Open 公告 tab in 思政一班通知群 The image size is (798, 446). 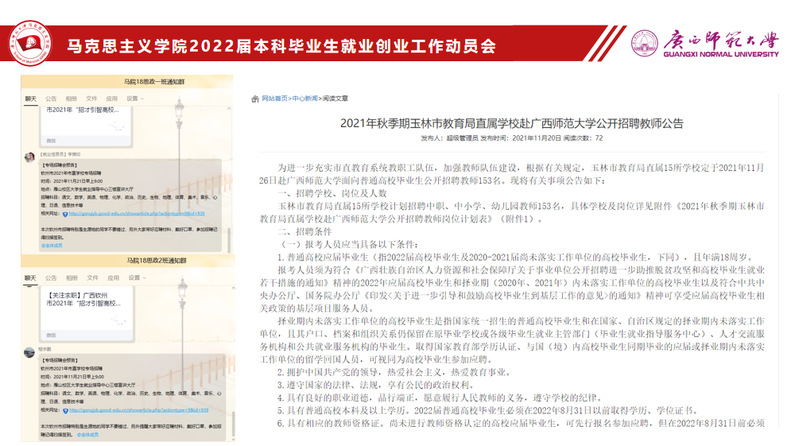(51, 99)
